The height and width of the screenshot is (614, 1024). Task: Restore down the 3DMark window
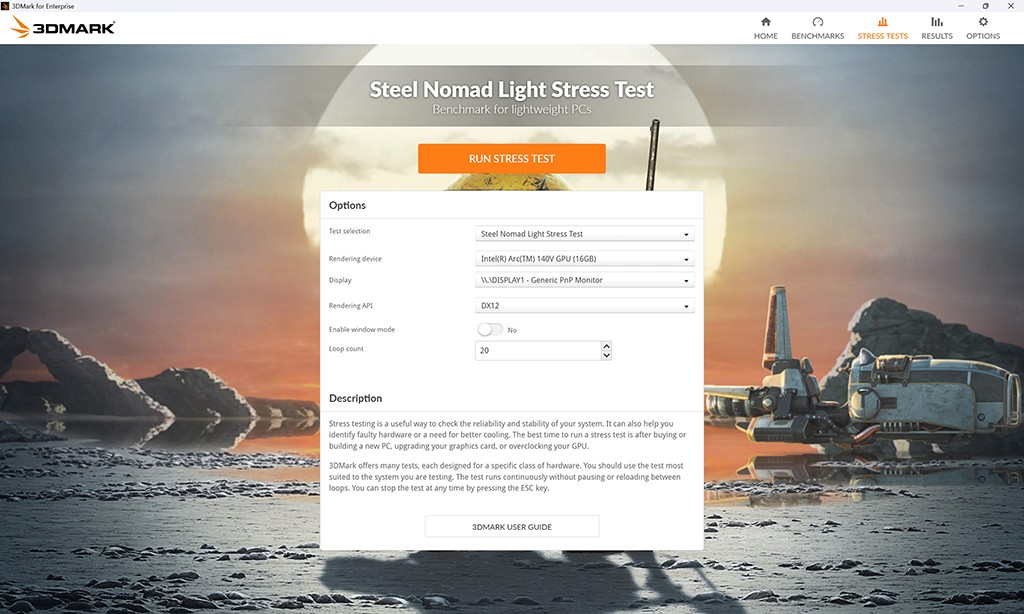tap(985, 6)
